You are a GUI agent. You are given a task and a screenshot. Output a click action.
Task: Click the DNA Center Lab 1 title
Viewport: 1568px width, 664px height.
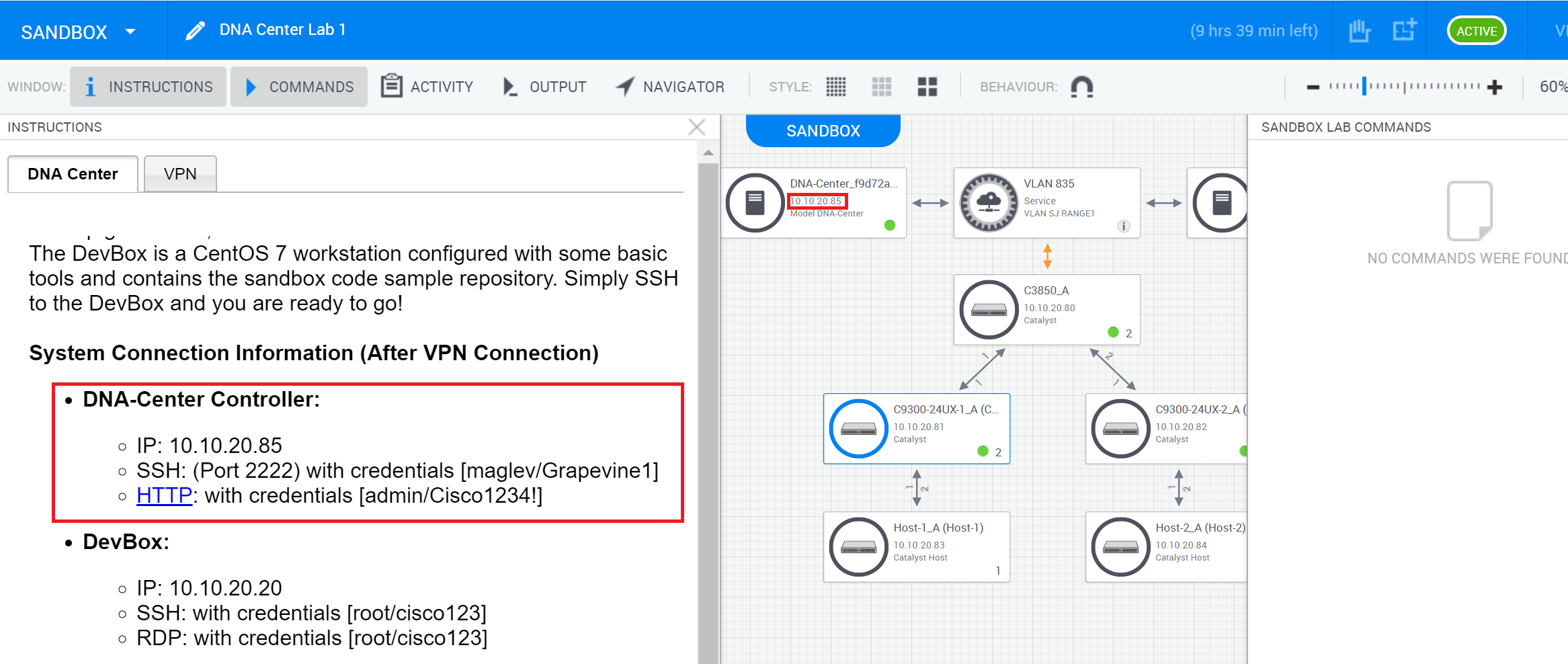pos(282,30)
